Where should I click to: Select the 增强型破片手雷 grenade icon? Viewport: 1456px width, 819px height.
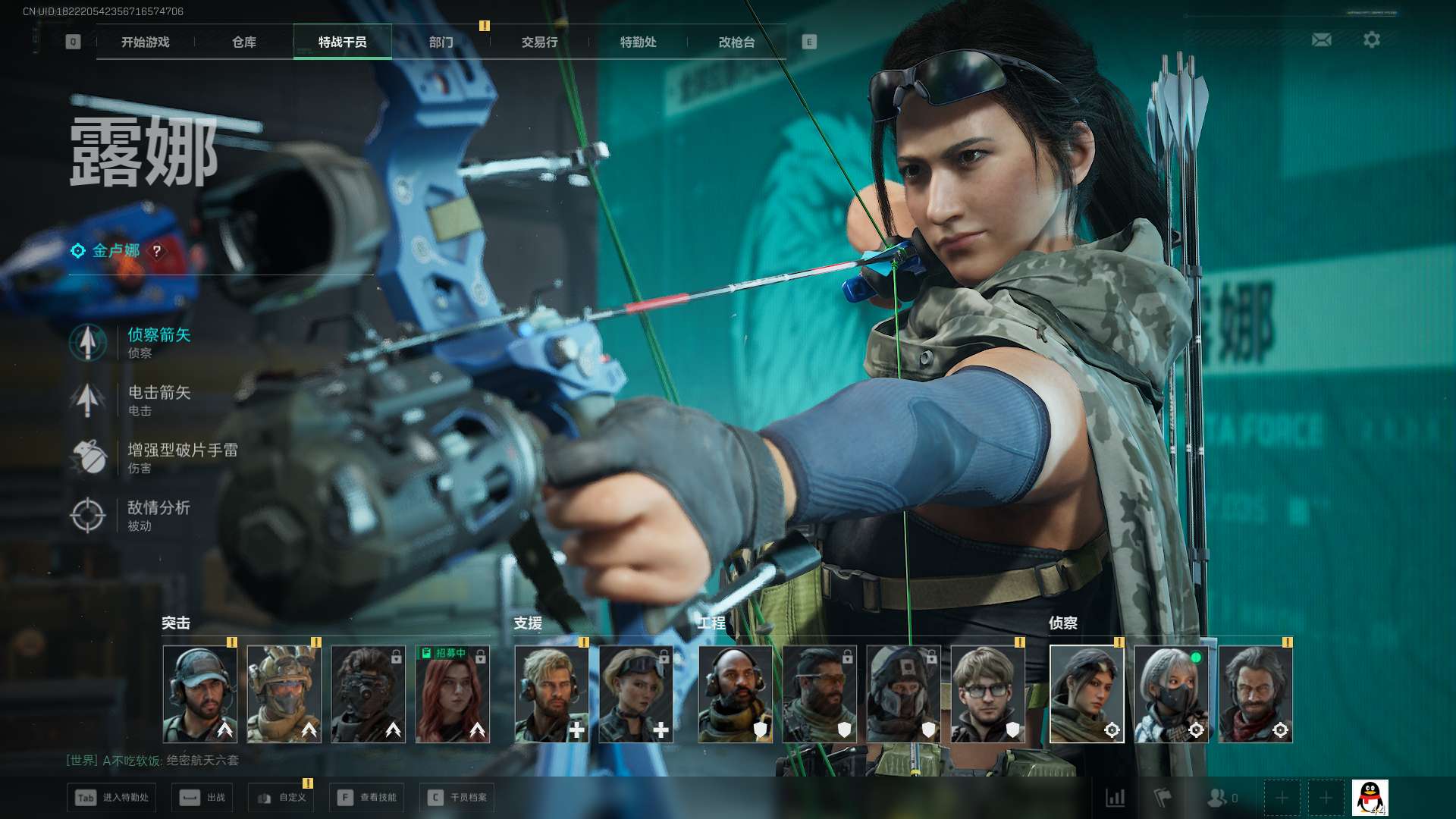coord(88,457)
